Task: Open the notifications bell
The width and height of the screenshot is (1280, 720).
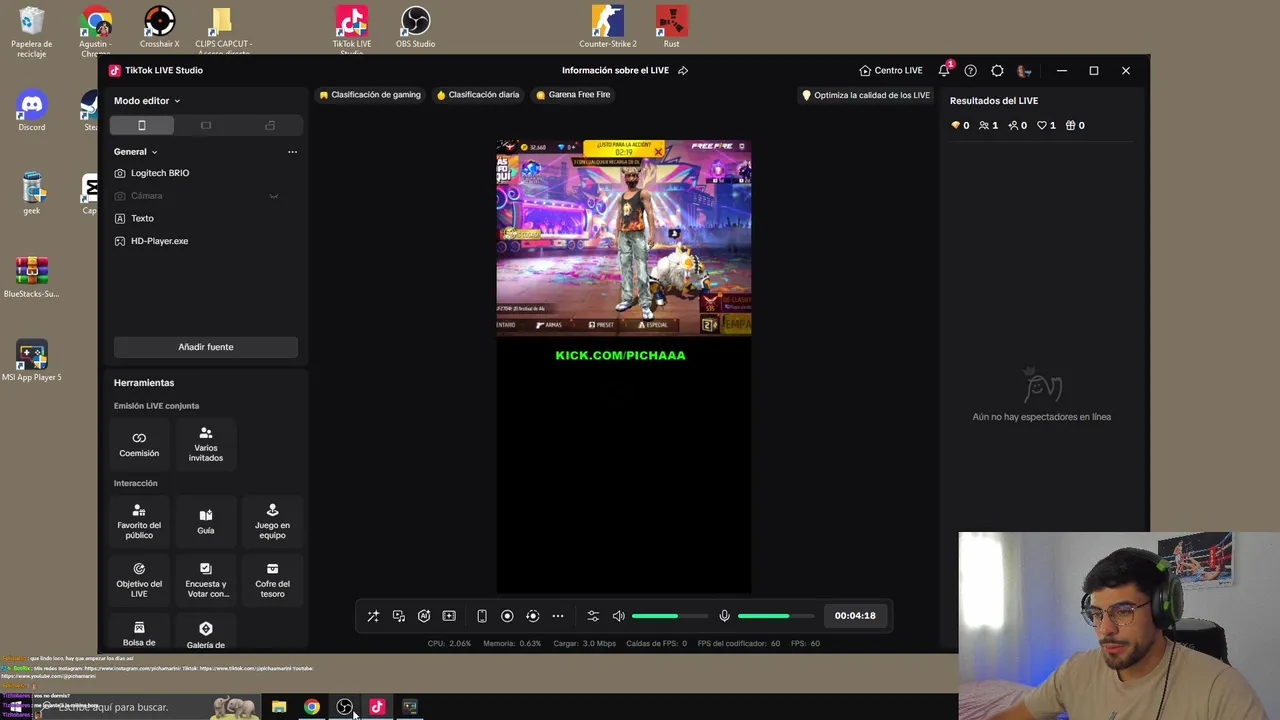Action: [x=944, y=70]
